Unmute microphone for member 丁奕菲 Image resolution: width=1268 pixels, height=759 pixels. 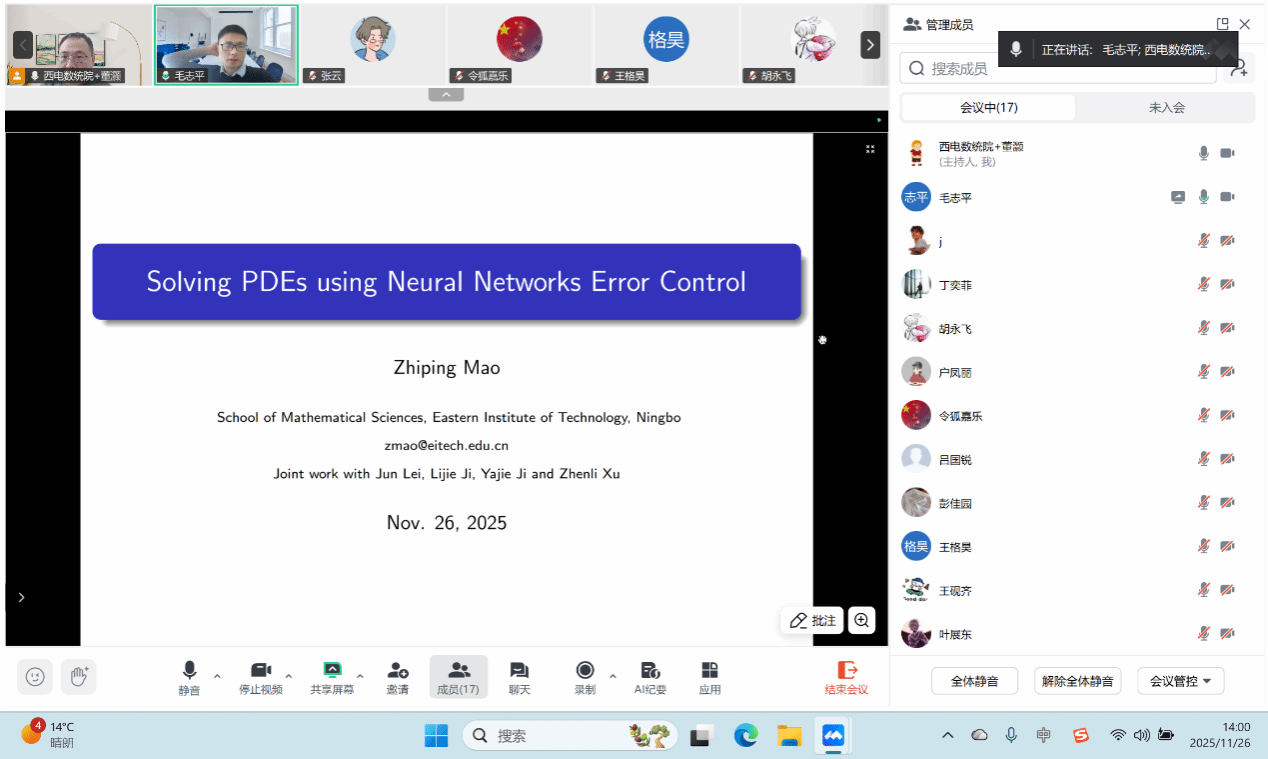coord(1204,285)
